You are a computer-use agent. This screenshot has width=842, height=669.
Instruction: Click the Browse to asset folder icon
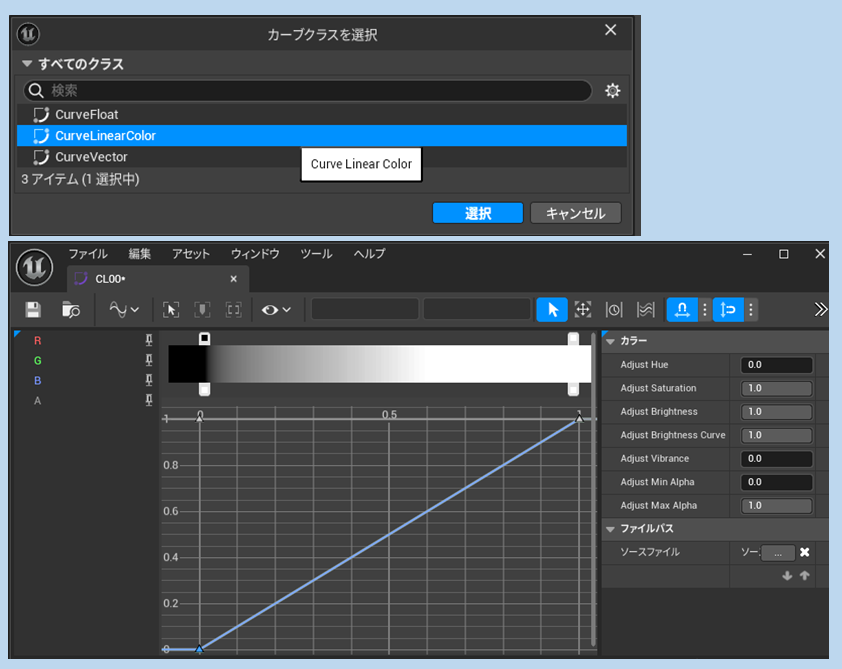click(70, 310)
